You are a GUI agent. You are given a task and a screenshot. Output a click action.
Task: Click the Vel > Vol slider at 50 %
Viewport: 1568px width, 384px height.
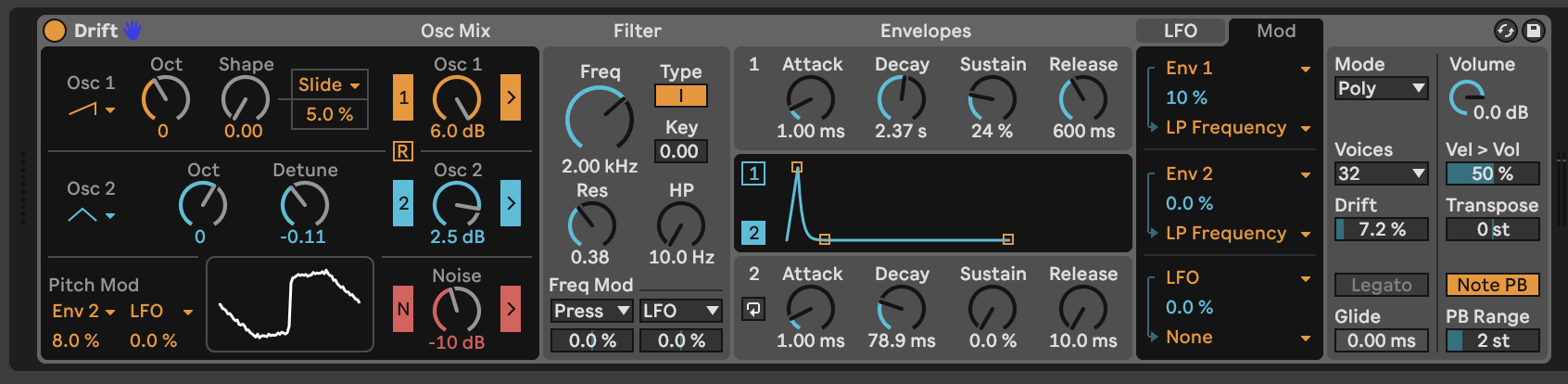click(1493, 173)
